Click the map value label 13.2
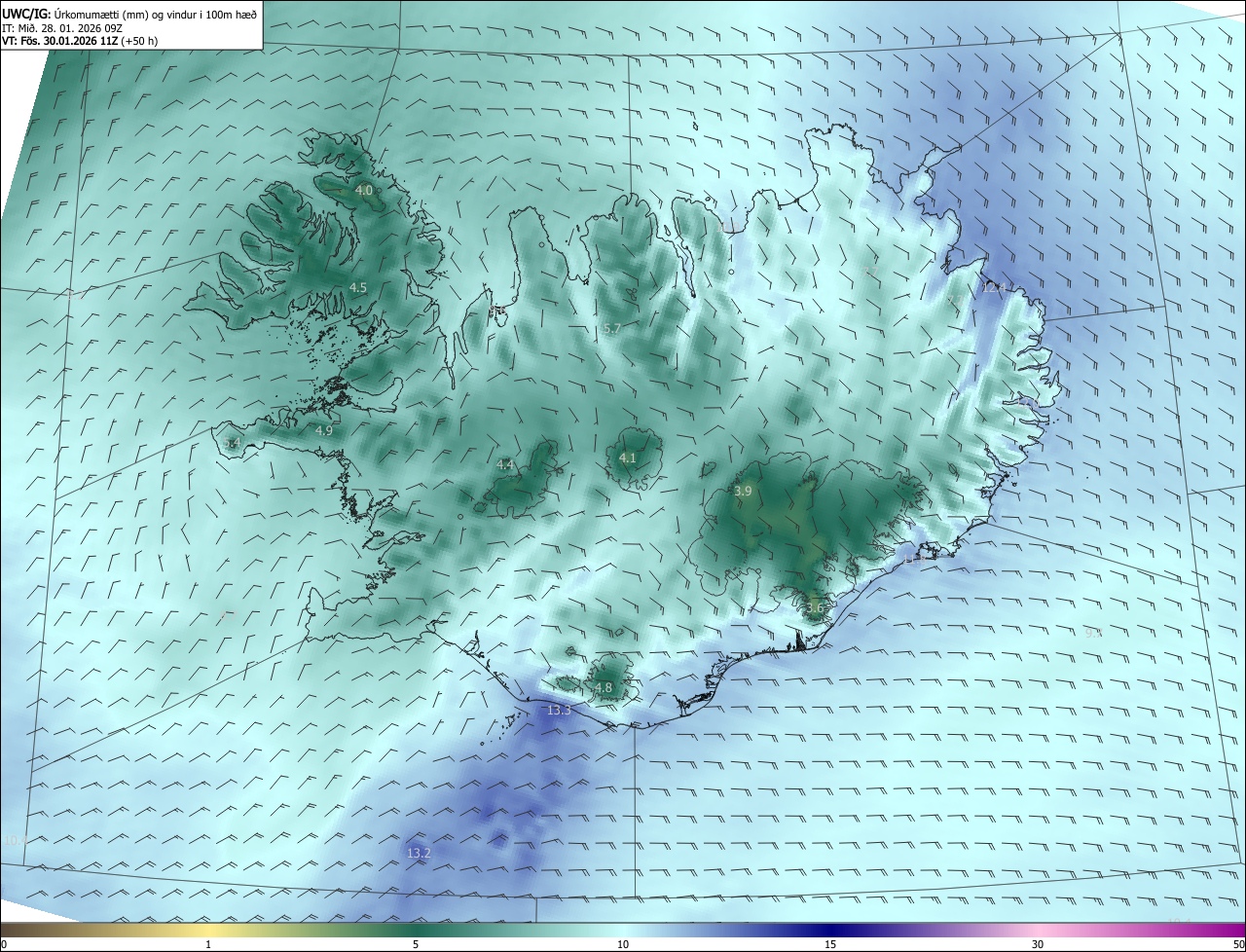 [x=419, y=853]
